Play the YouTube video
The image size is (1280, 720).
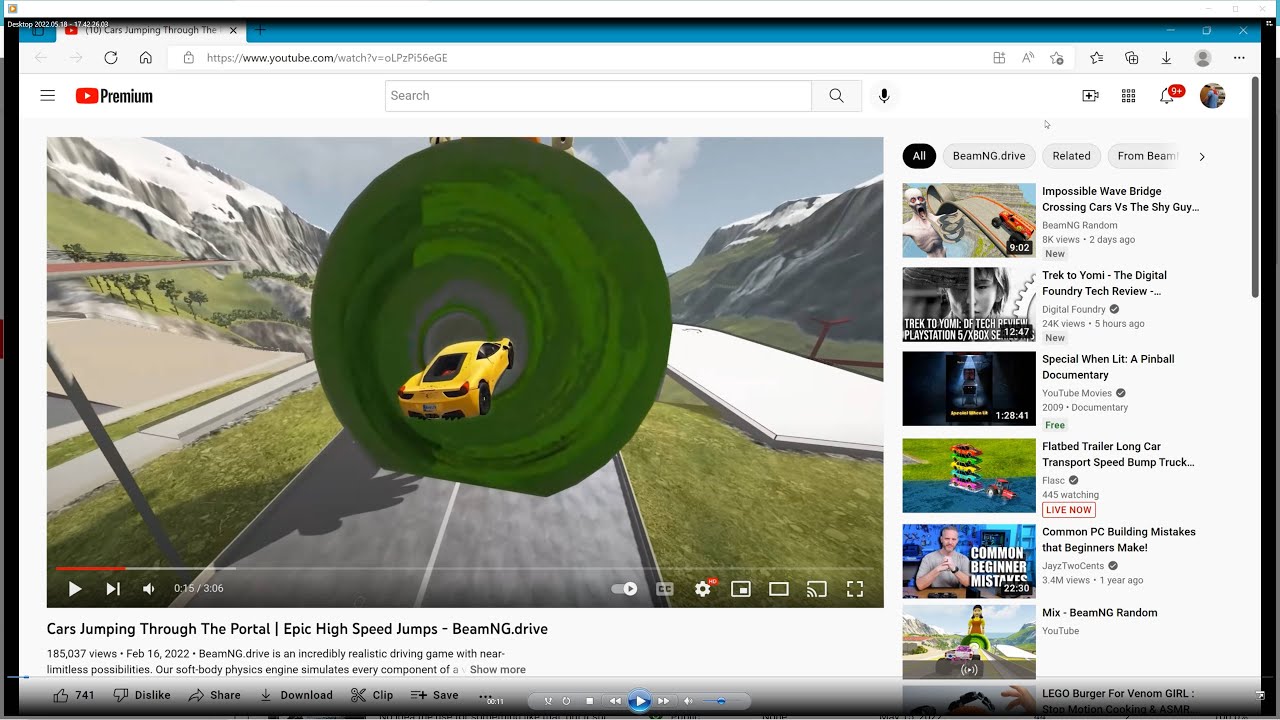75,589
